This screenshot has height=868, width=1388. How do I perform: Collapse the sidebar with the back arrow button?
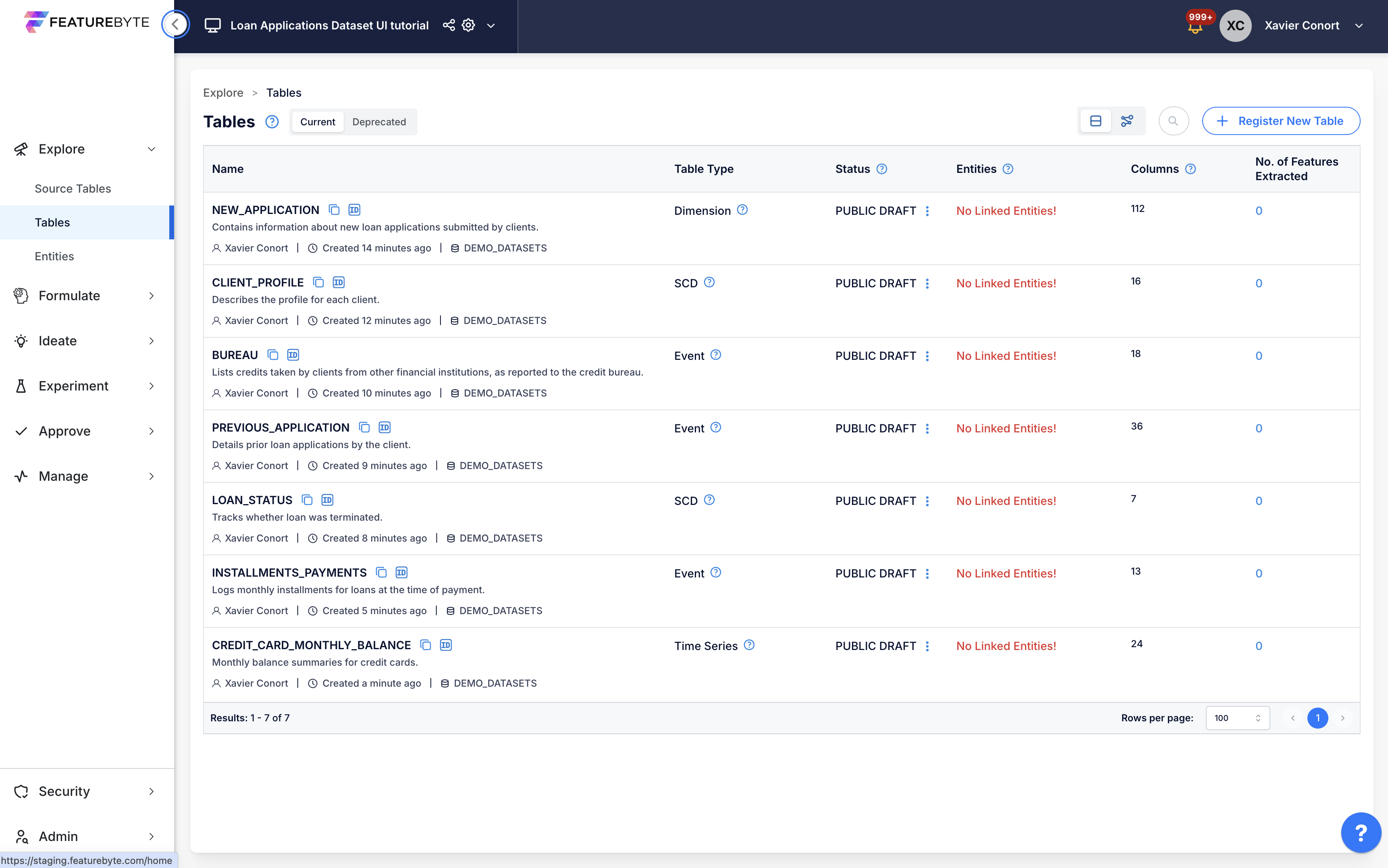(x=176, y=25)
